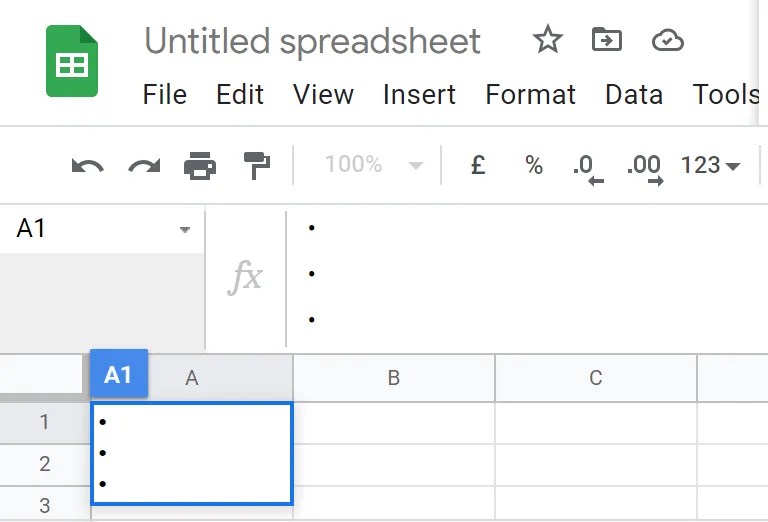Open the Format menu
Image resolution: width=768 pixels, height=522 pixels.
point(530,95)
